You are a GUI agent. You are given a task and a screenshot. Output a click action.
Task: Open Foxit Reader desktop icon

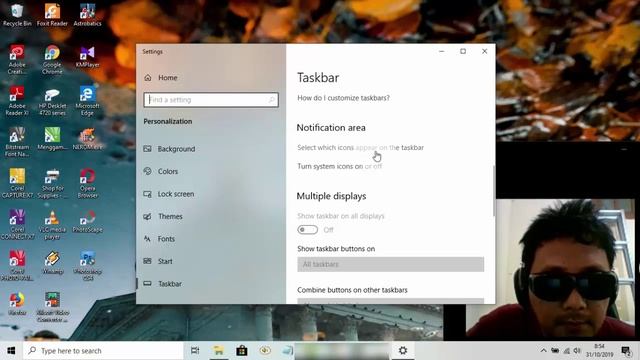click(52, 15)
